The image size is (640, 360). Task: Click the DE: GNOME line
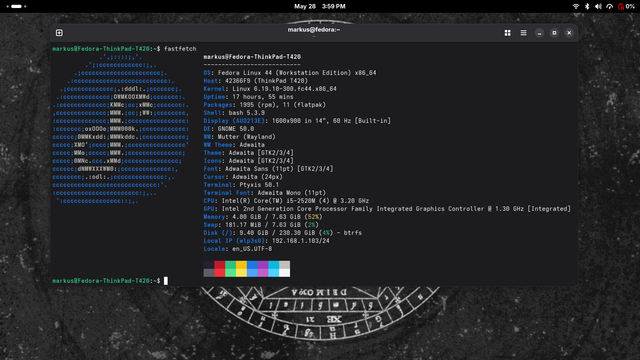[229, 129]
